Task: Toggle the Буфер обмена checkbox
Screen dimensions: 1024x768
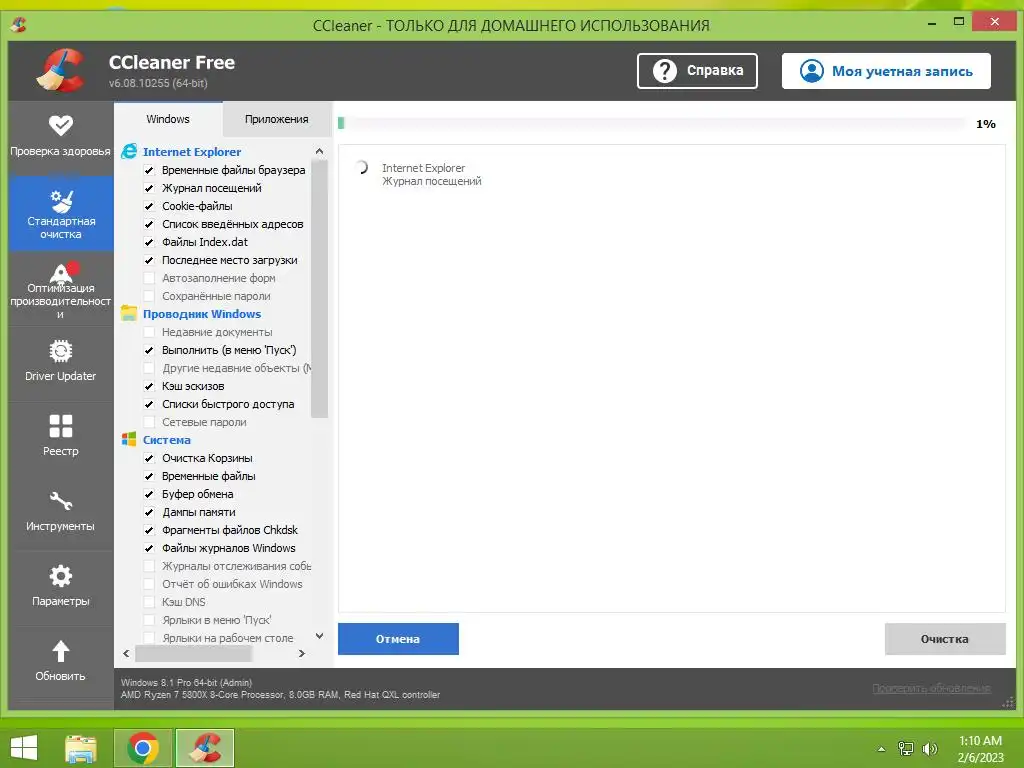Action: 149,494
